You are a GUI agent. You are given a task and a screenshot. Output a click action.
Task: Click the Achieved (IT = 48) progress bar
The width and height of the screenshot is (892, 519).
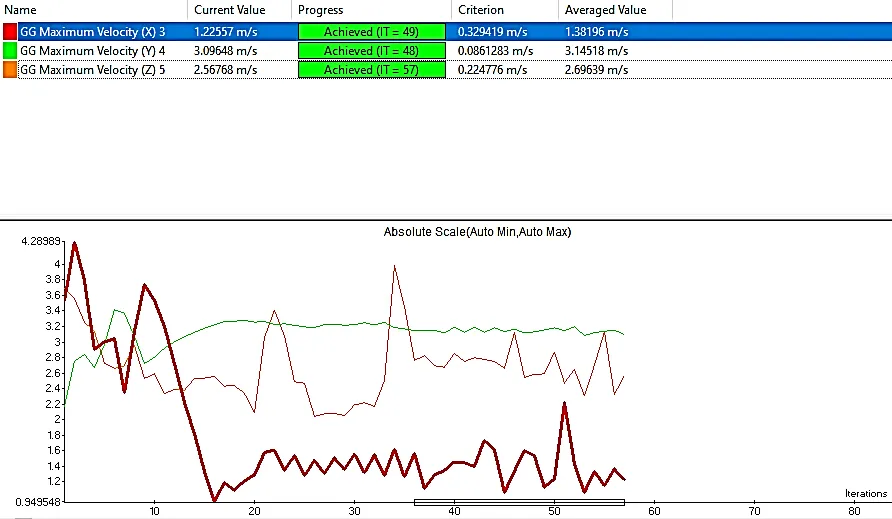point(371,51)
